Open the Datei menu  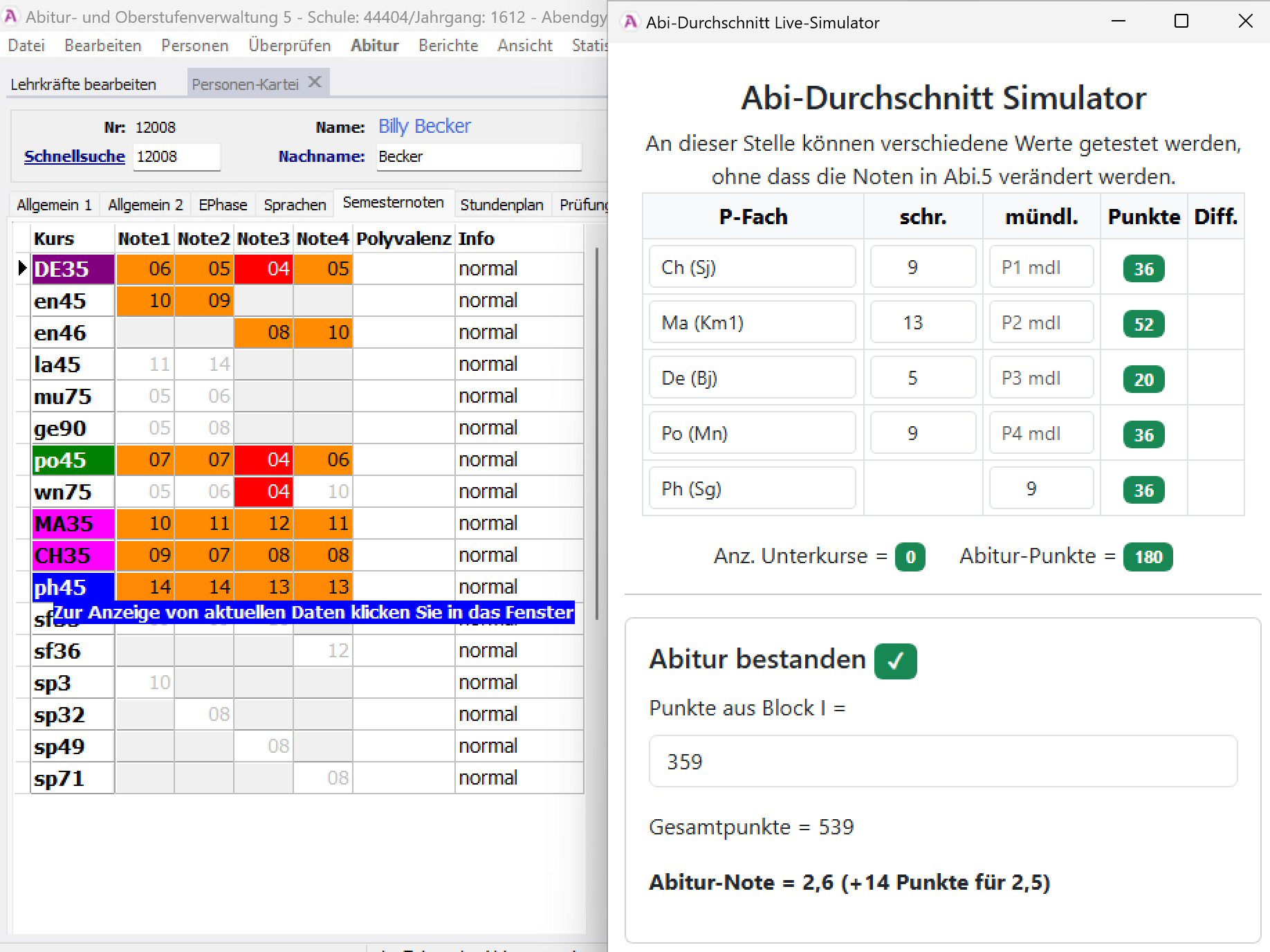pos(26,46)
